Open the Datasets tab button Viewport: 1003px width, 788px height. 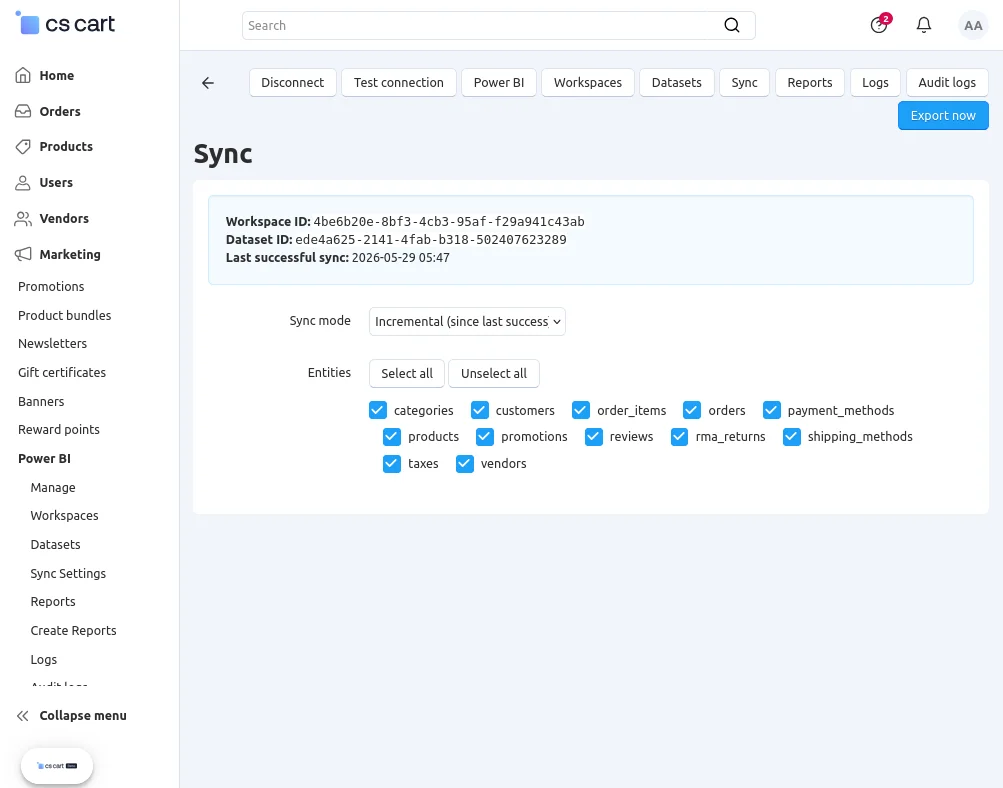tap(677, 83)
